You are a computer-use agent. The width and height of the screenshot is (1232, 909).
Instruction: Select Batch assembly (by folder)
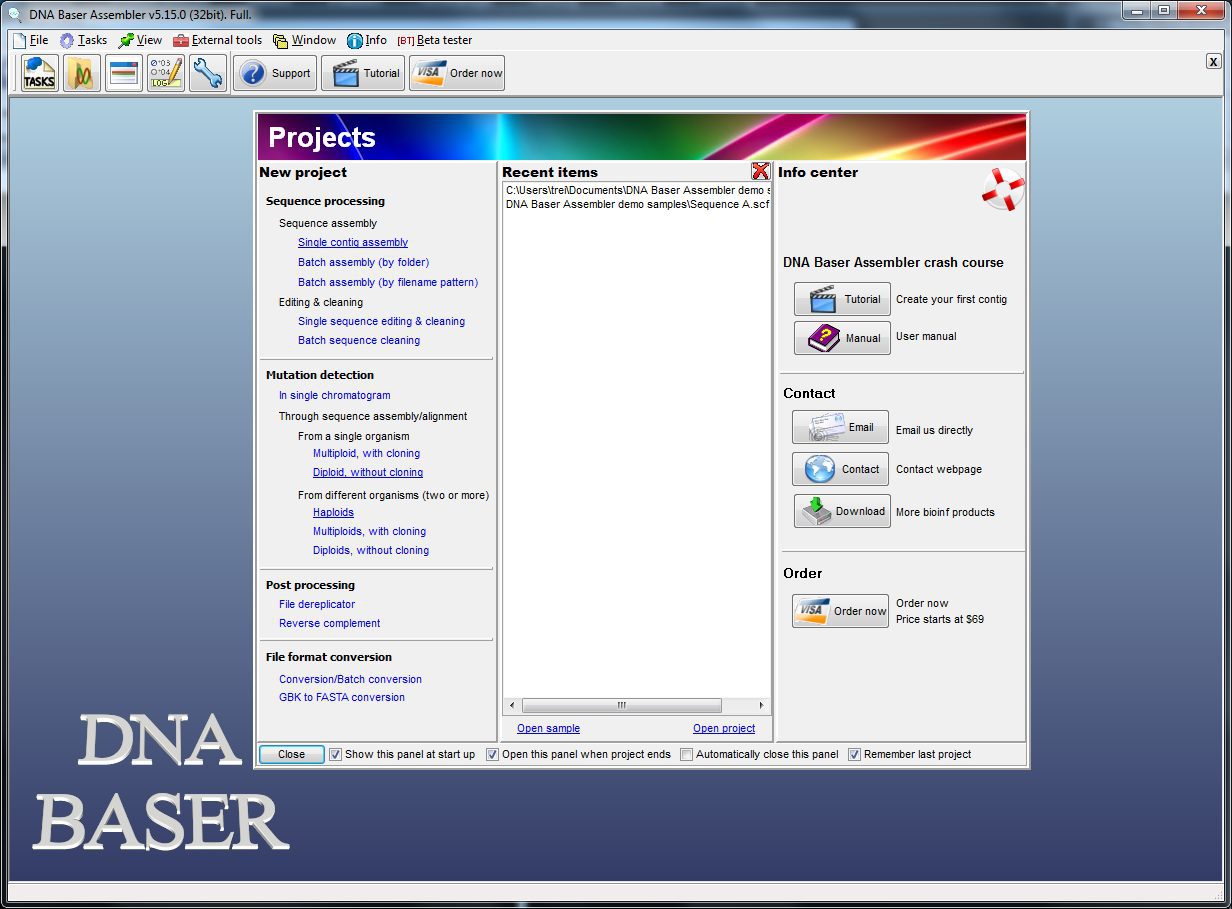click(x=363, y=262)
